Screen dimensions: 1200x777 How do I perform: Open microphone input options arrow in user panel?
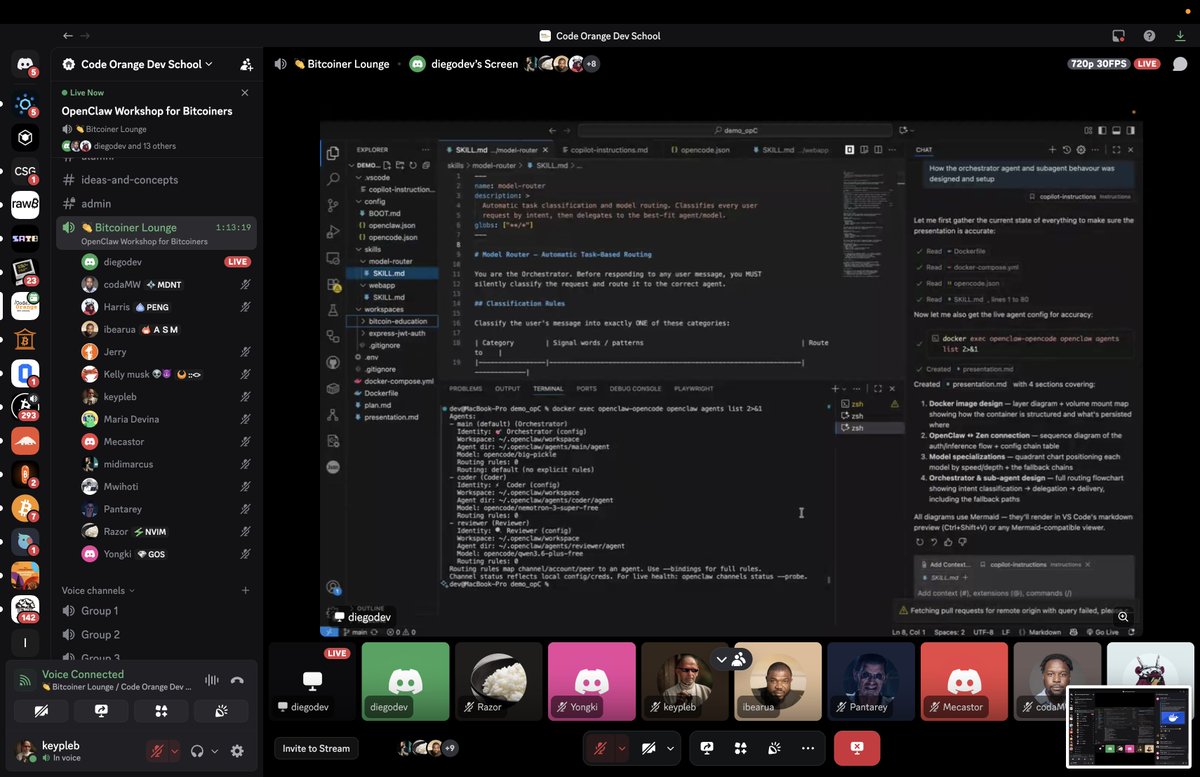pos(175,751)
